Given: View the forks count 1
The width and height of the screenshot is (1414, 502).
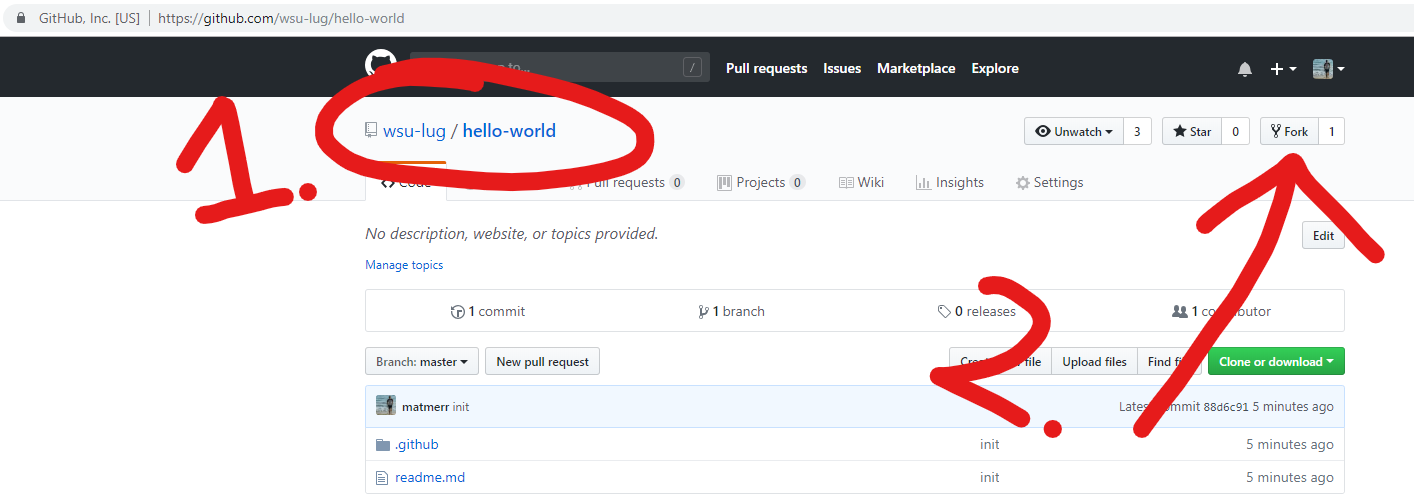Looking at the screenshot, I should click(1331, 131).
